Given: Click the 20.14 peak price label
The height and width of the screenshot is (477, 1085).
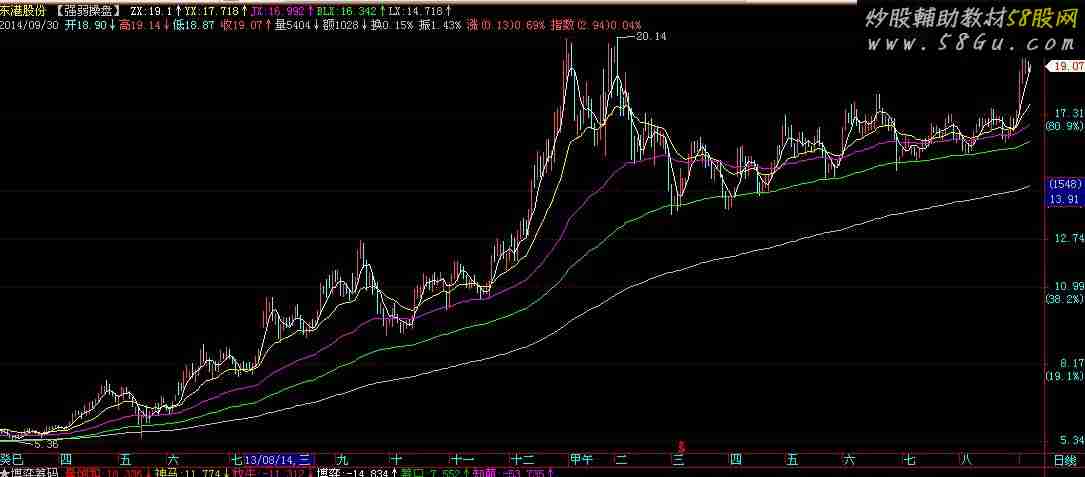Looking at the screenshot, I should click(650, 37).
